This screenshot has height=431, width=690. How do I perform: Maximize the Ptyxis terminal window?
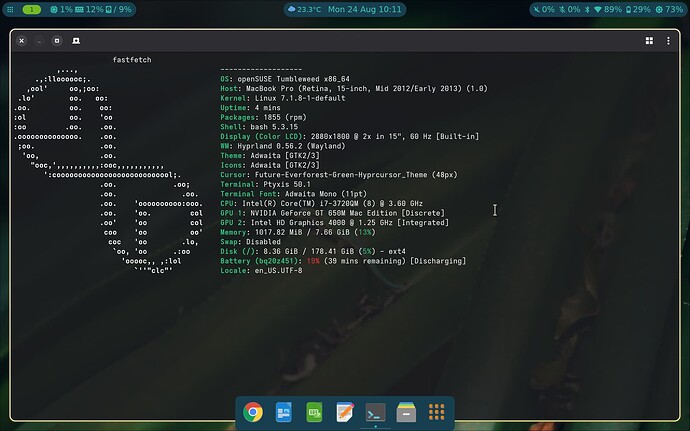click(57, 41)
